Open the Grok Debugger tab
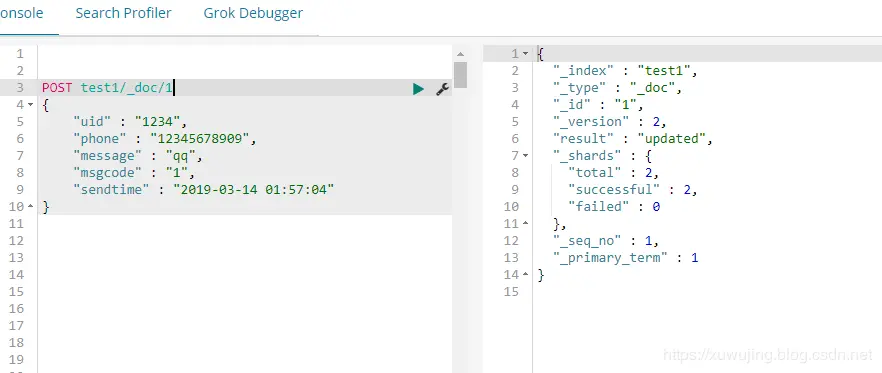882x373 pixels. click(253, 14)
